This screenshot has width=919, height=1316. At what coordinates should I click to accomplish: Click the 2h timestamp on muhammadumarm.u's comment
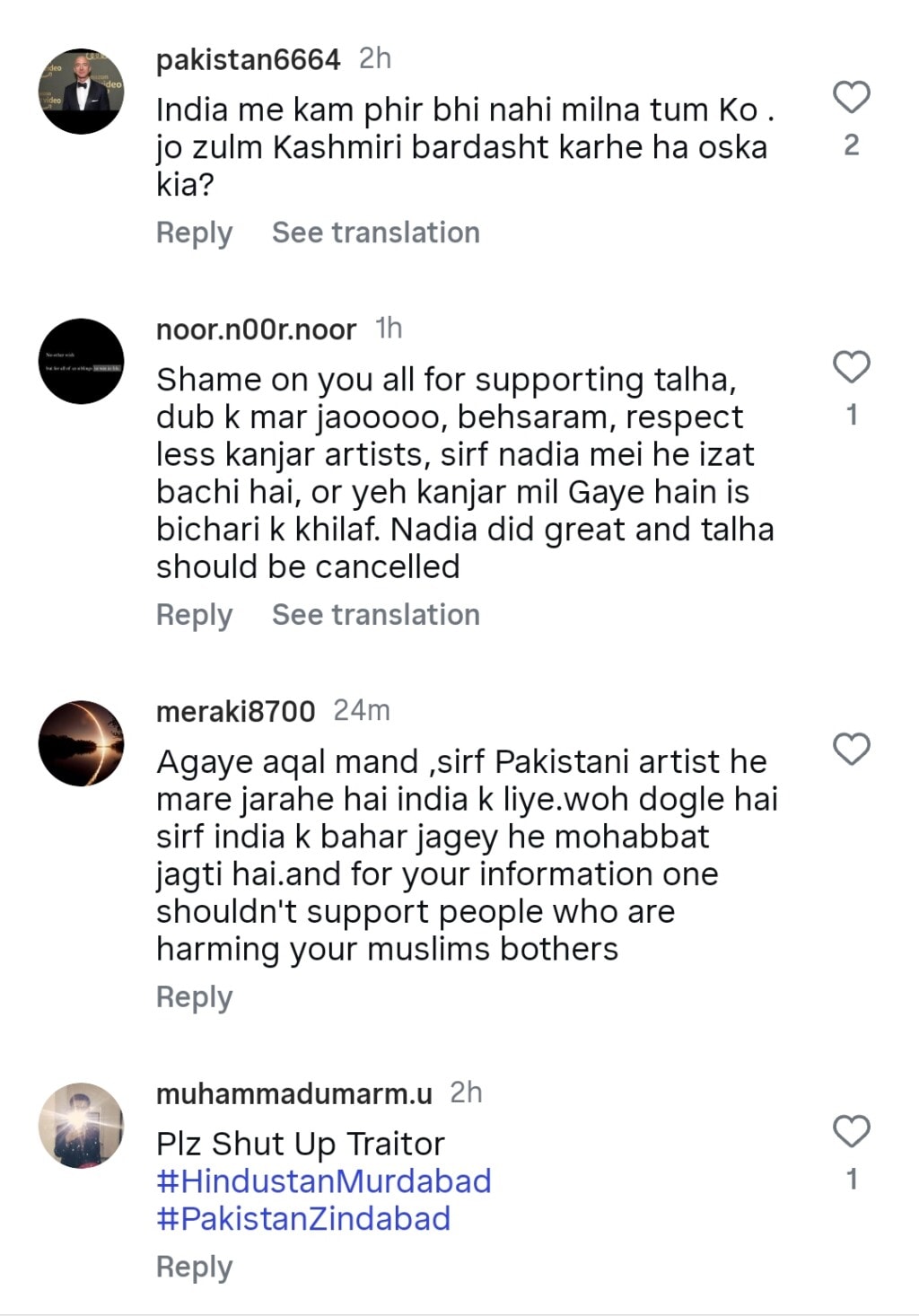464,1092
